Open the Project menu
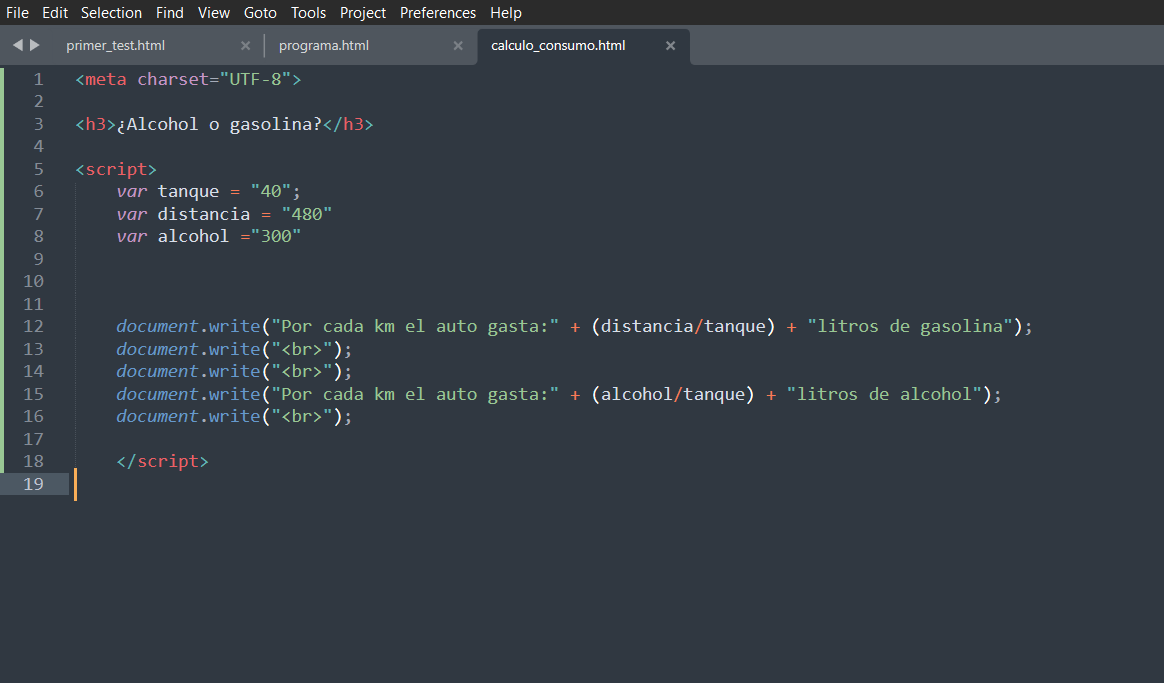Image resolution: width=1164 pixels, height=683 pixels. click(362, 13)
